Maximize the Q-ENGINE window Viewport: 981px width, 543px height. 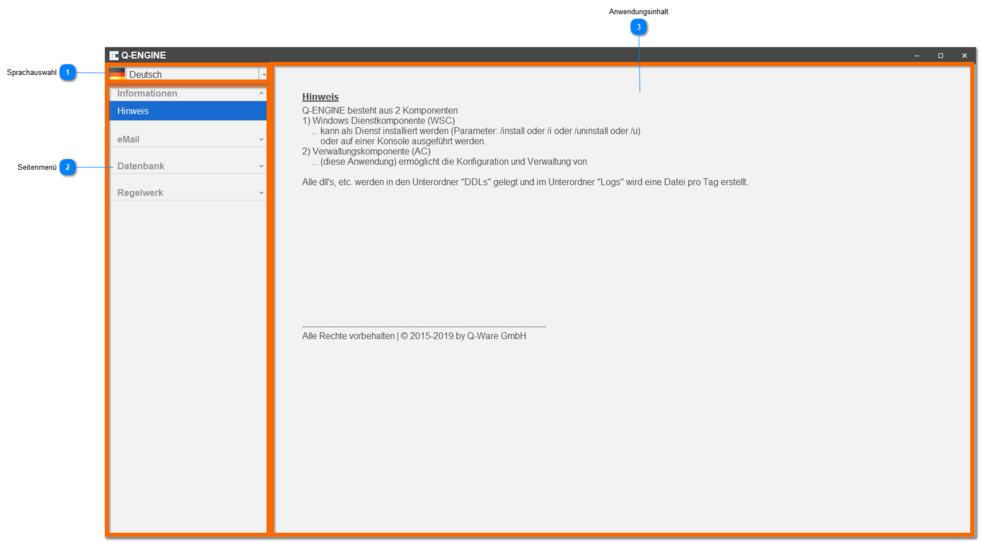(x=940, y=56)
